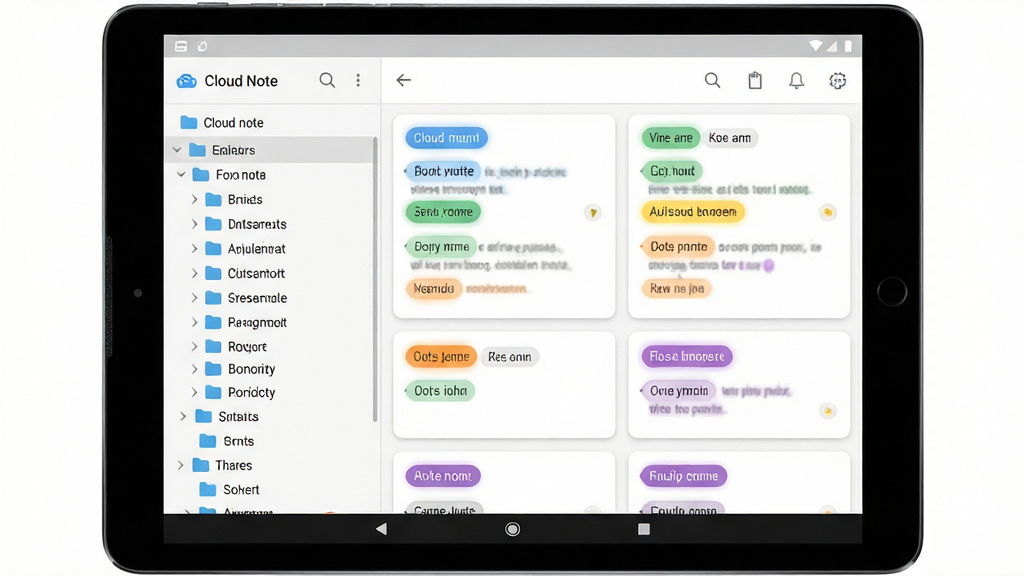Viewport: 1024px width, 576px height.
Task: Tap the Android back navigation button
Action: click(x=381, y=529)
